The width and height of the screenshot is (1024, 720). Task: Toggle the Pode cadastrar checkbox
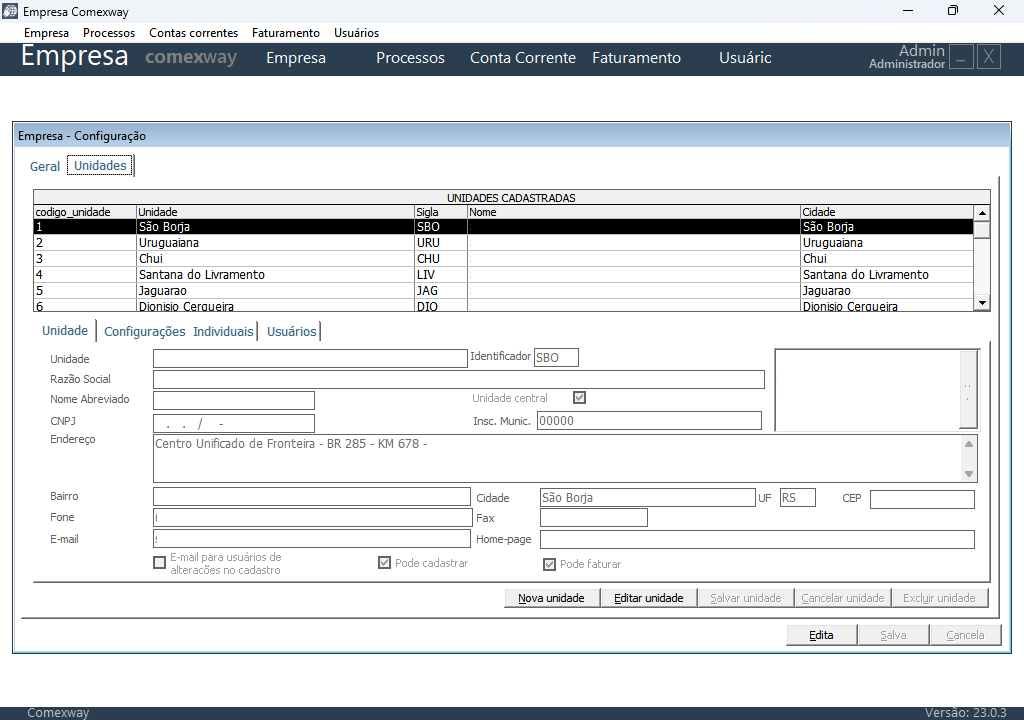(x=385, y=563)
